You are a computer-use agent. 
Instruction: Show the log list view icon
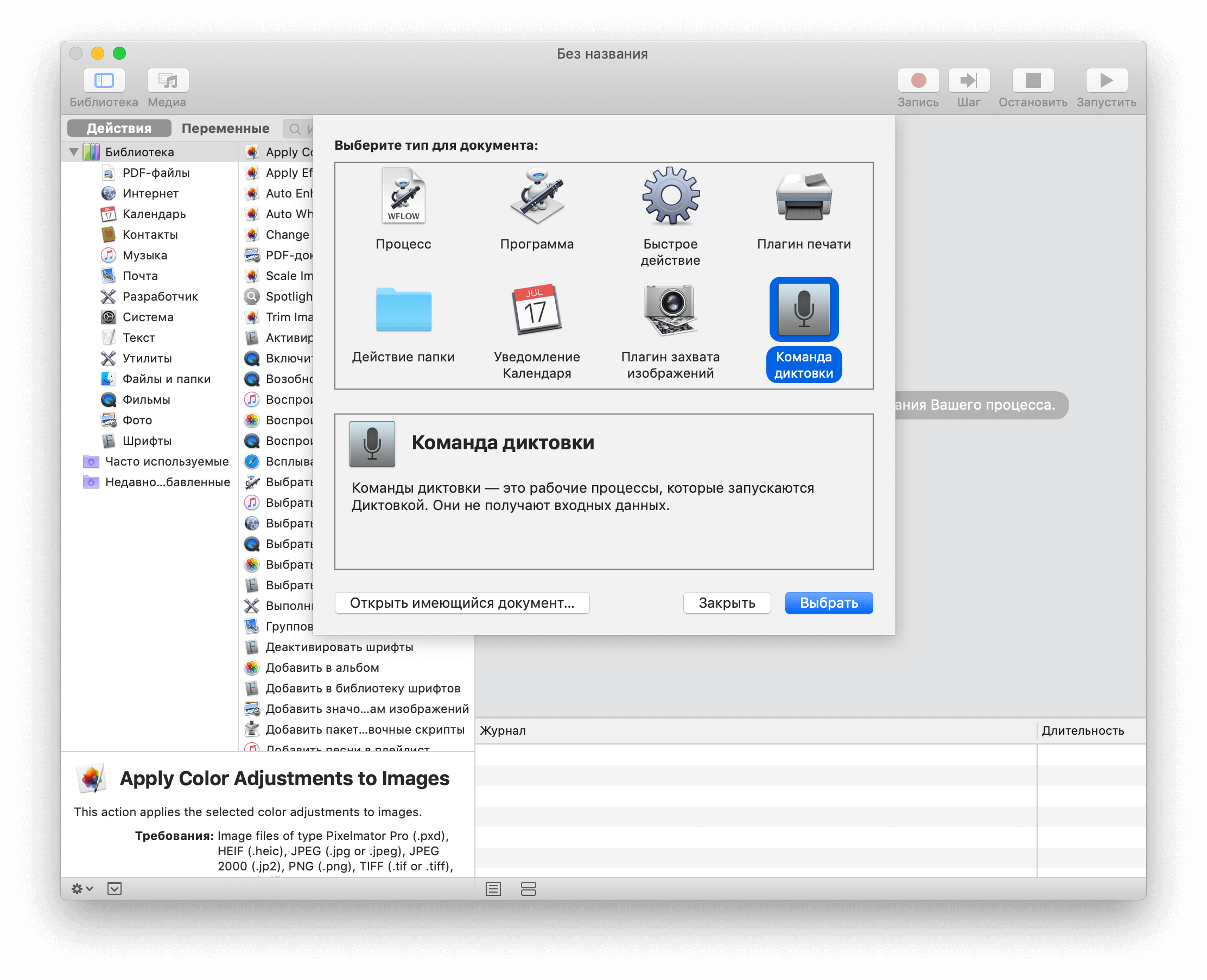pyautogui.click(x=493, y=888)
